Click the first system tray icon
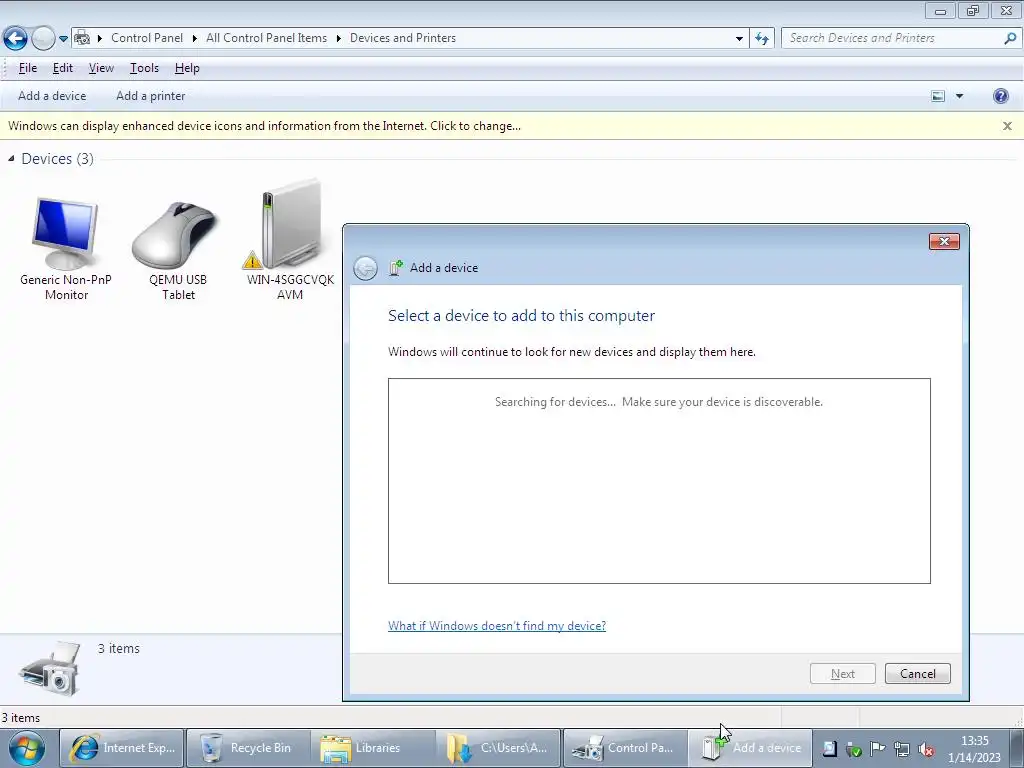The height and width of the screenshot is (768, 1024). click(829, 749)
